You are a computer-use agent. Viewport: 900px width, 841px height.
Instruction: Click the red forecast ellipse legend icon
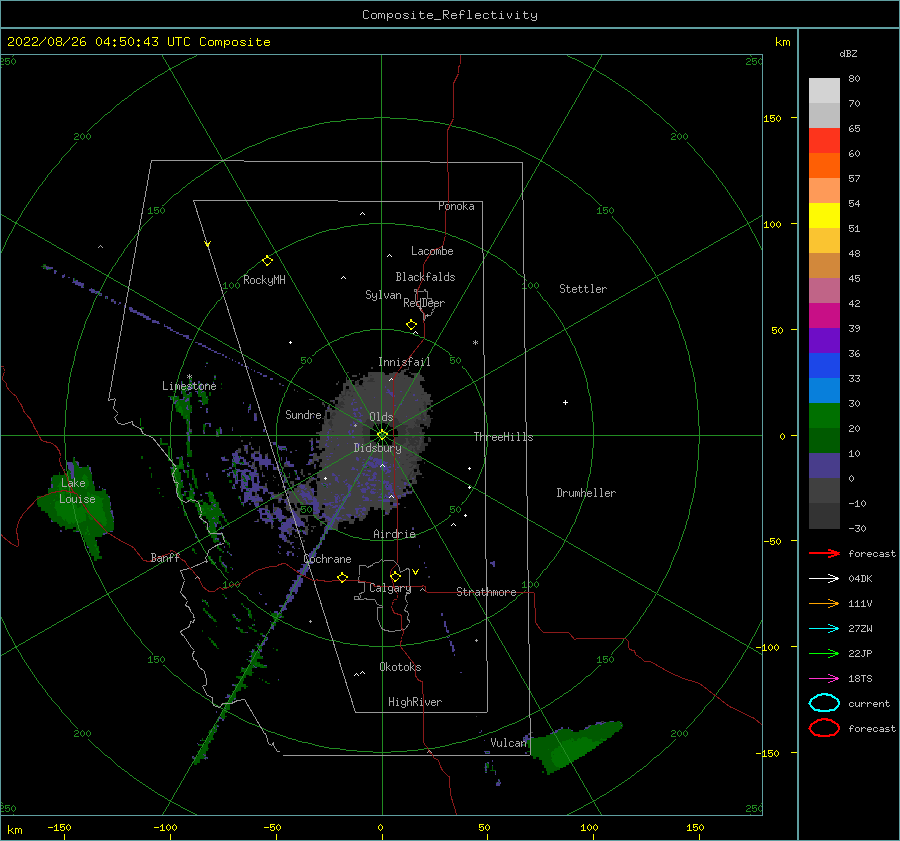(824, 728)
